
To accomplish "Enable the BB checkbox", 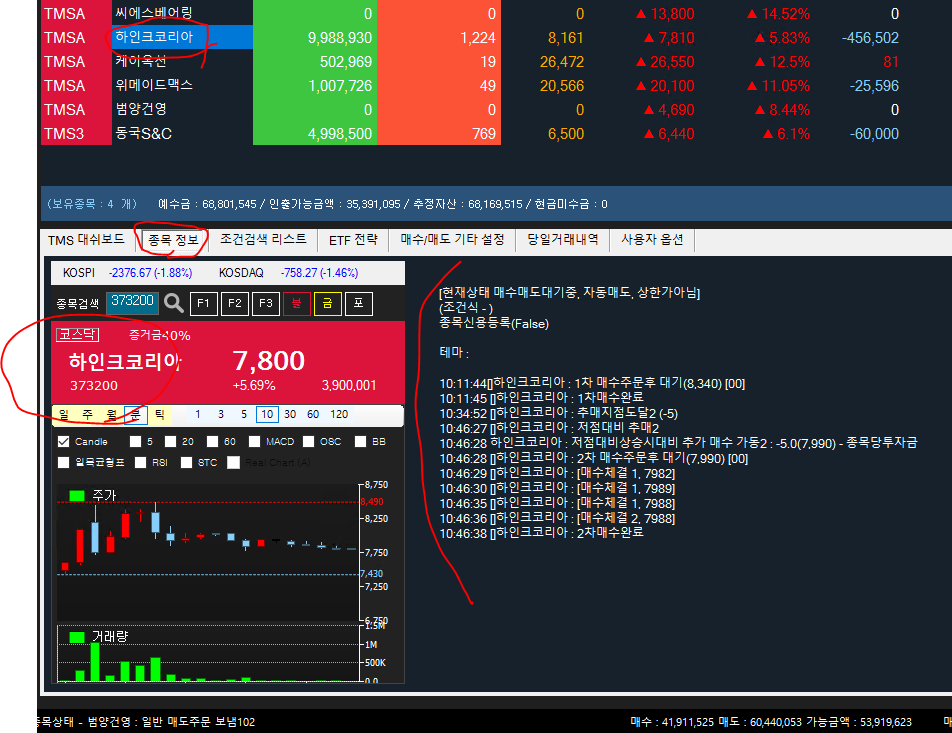I will pos(360,442).
